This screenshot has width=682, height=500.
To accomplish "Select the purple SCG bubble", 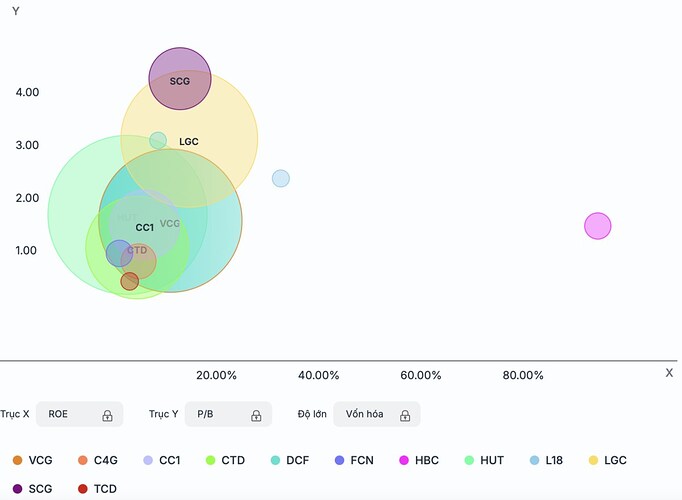I will (x=180, y=79).
